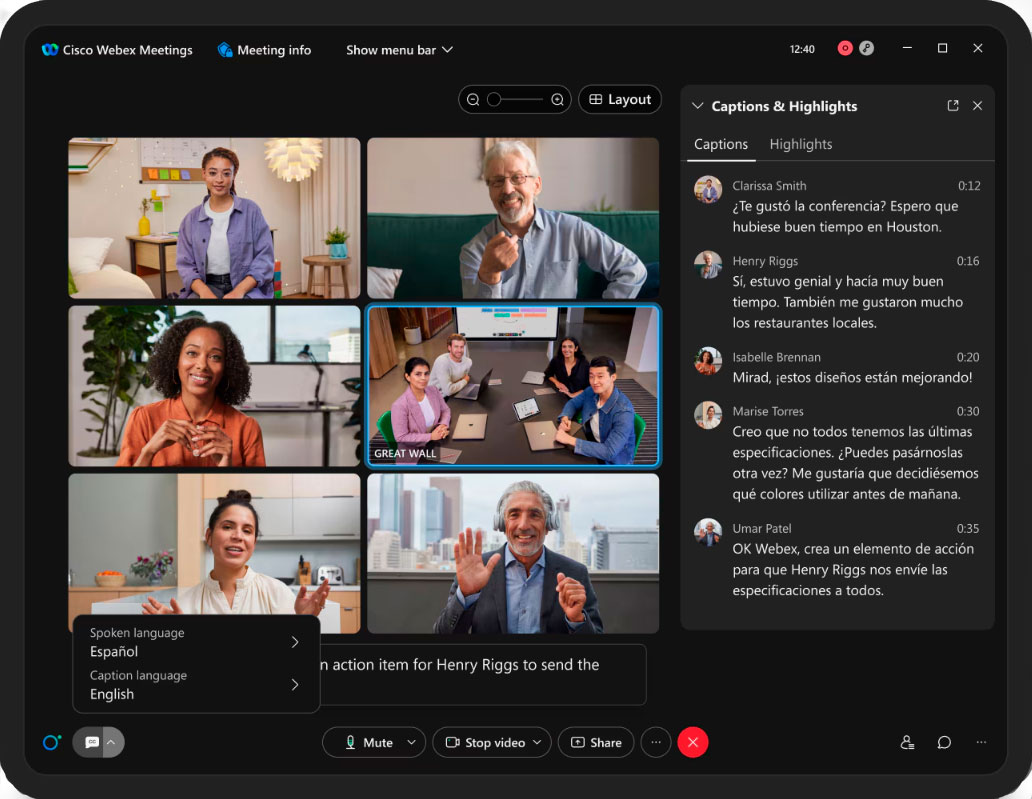Click the red recording indicator icon
This screenshot has width=1032, height=799.
[x=845, y=48]
